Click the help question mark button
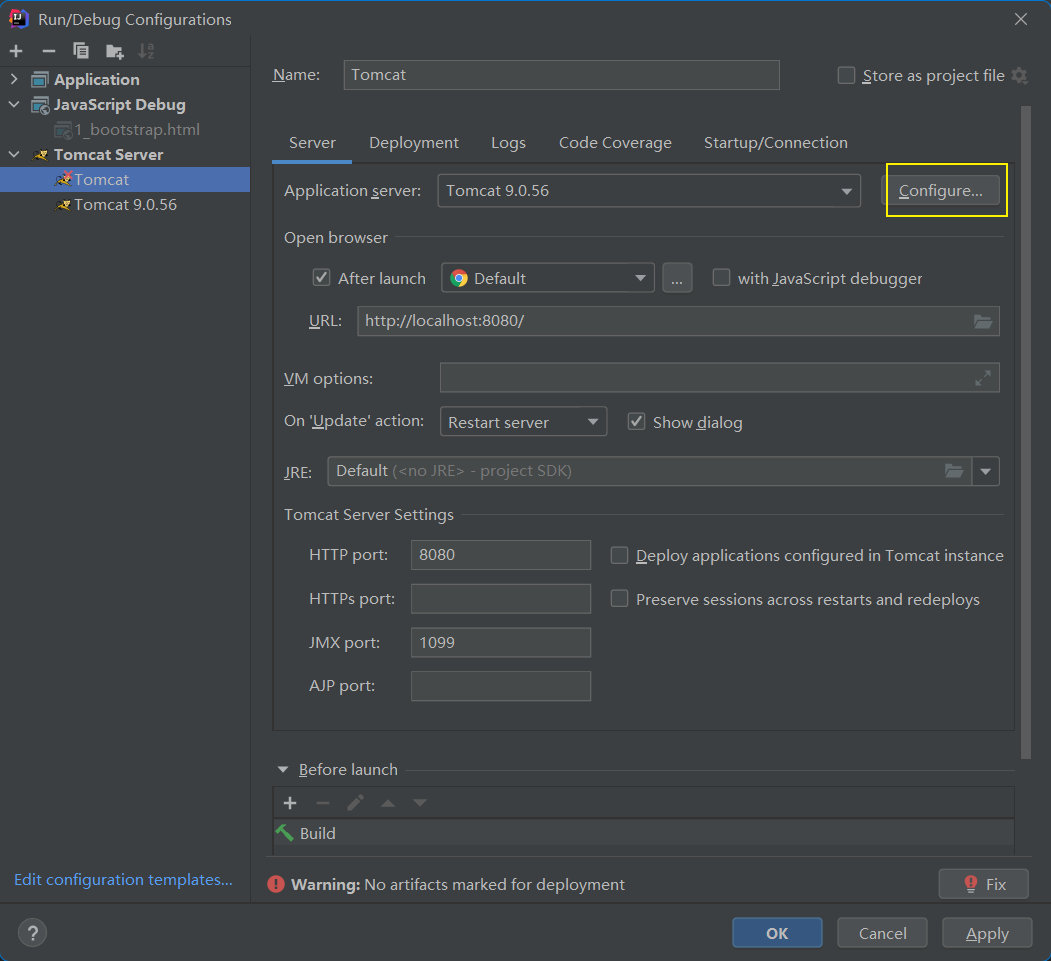 pos(32,932)
